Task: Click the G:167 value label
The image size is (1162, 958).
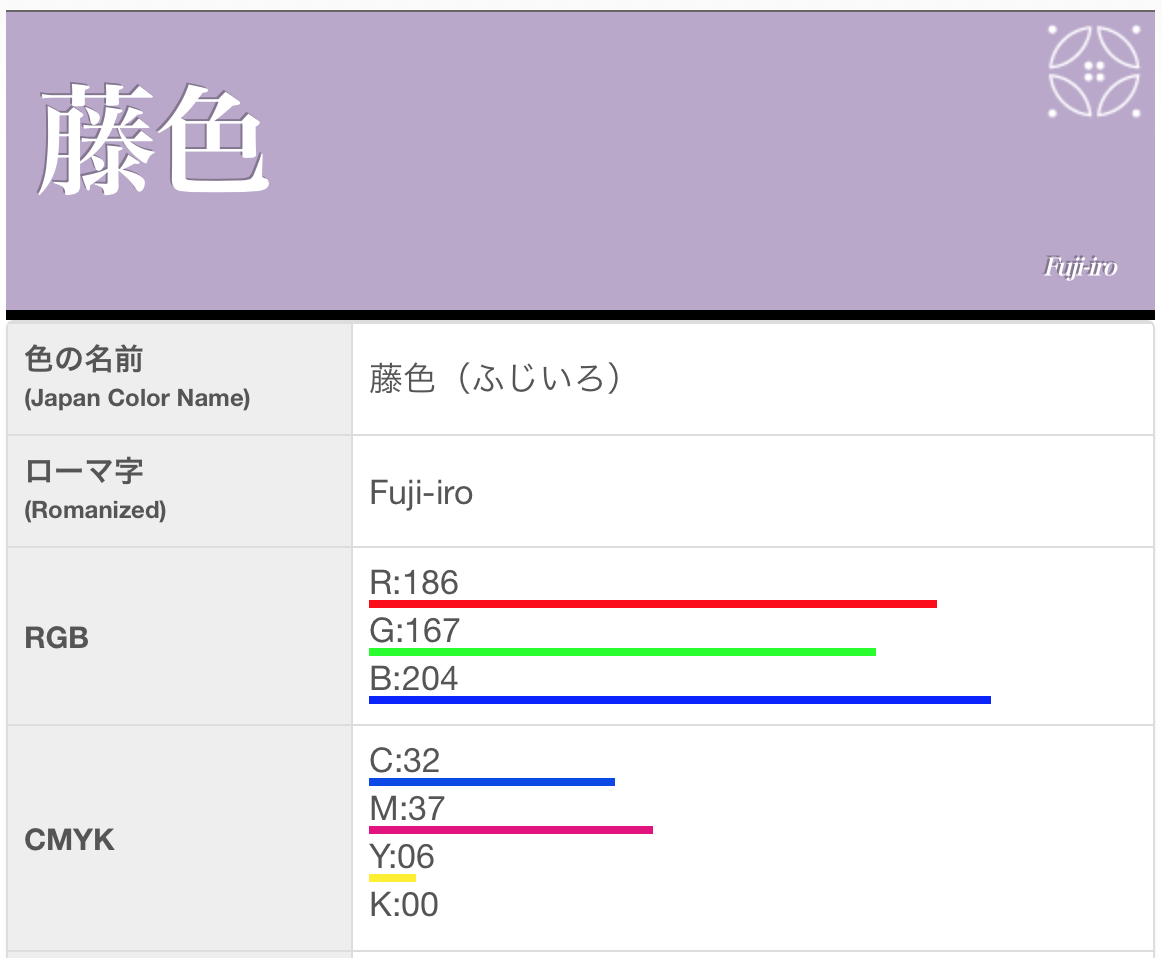Action: 414,631
